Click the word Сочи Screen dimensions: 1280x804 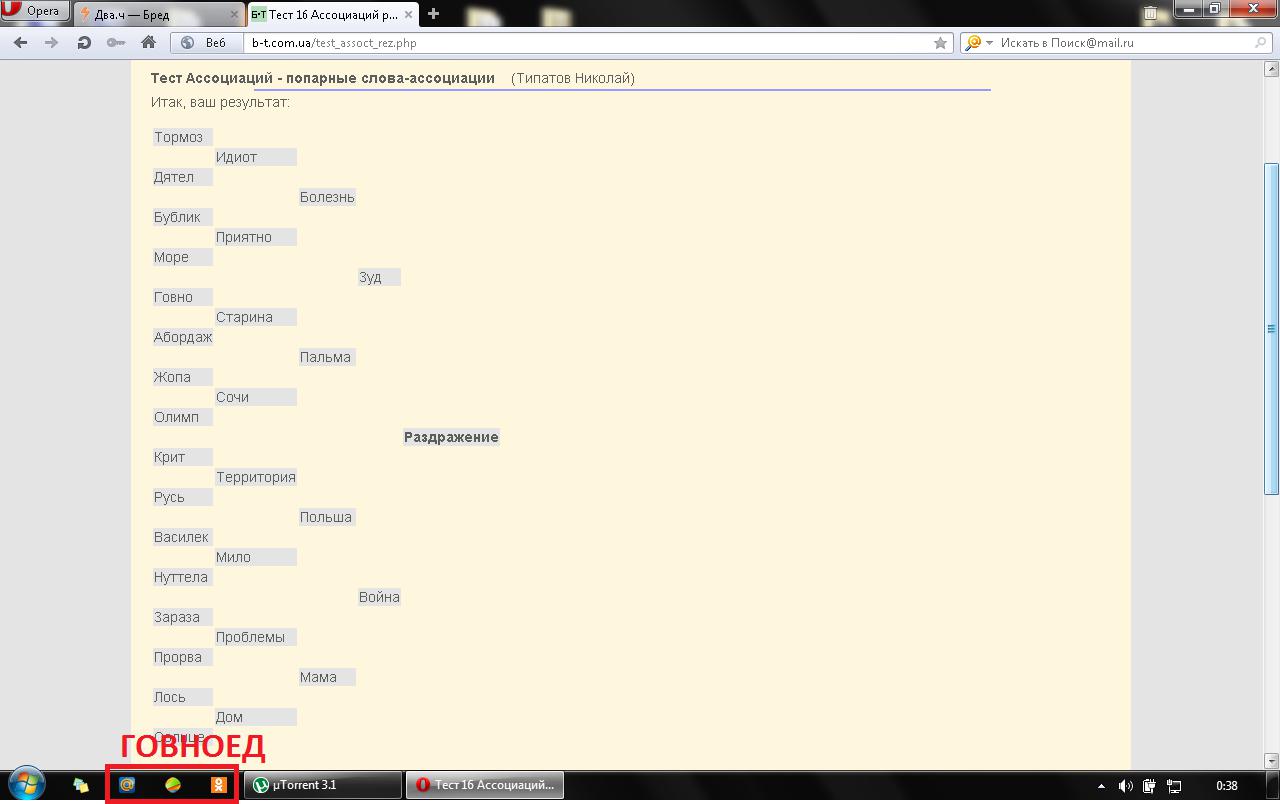pos(232,397)
